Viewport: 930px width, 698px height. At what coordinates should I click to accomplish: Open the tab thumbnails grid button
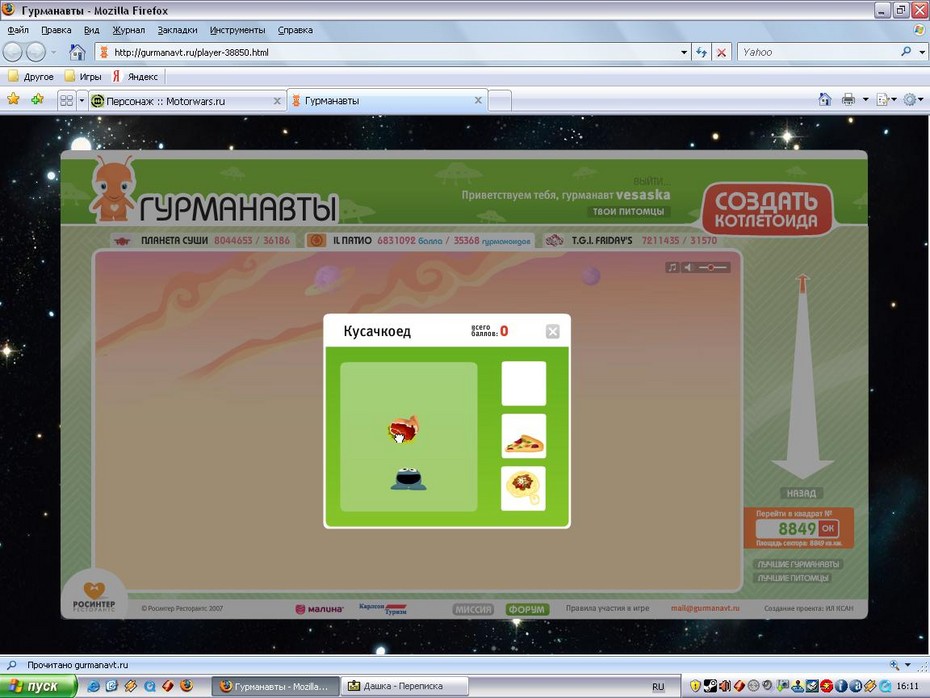(x=66, y=101)
